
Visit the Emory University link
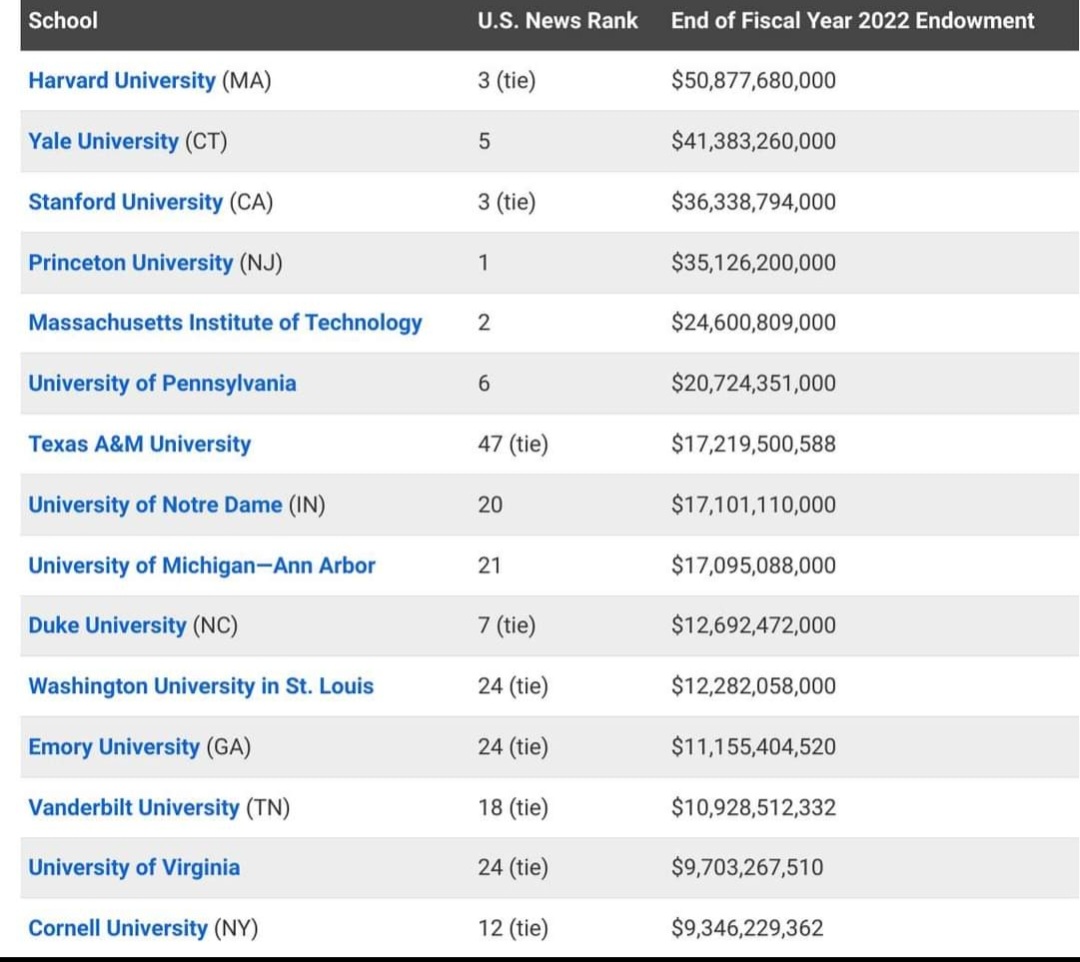coord(114,746)
